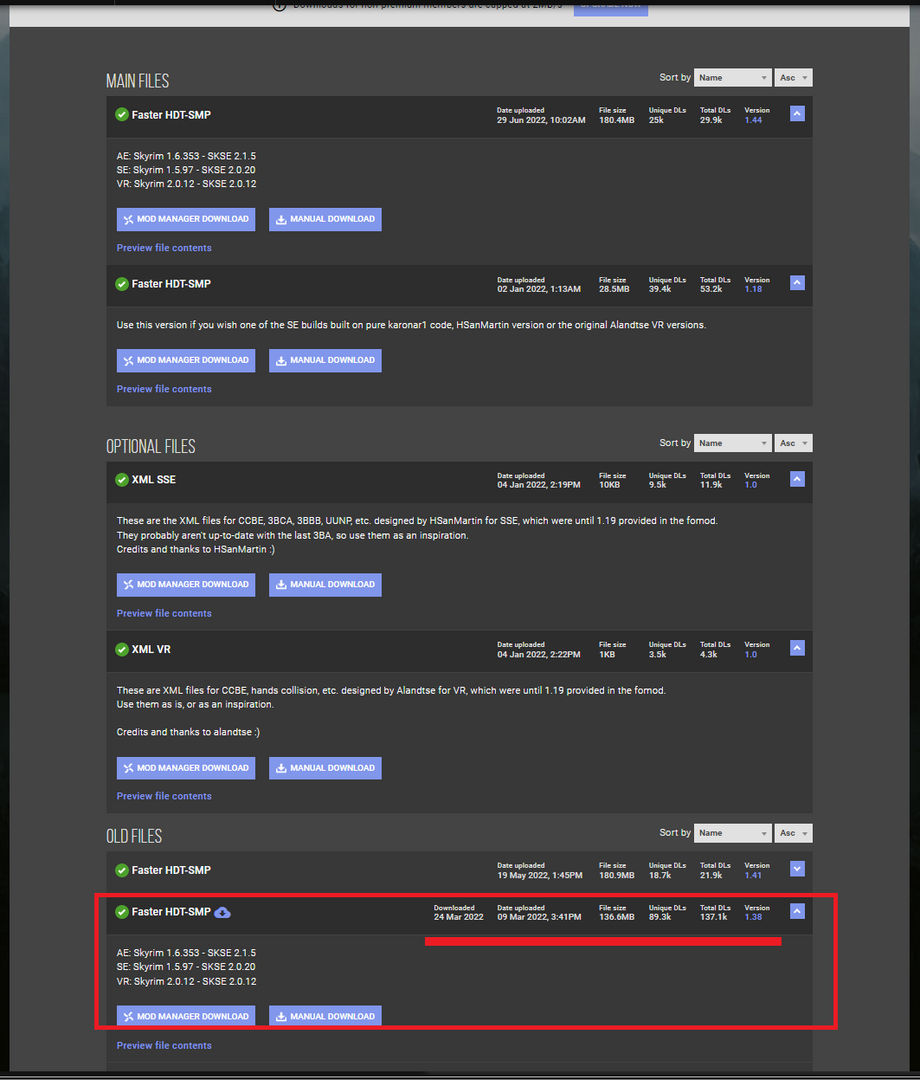Click Mod Manager Download for XML VR
The image size is (920, 1080).
pos(186,768)
